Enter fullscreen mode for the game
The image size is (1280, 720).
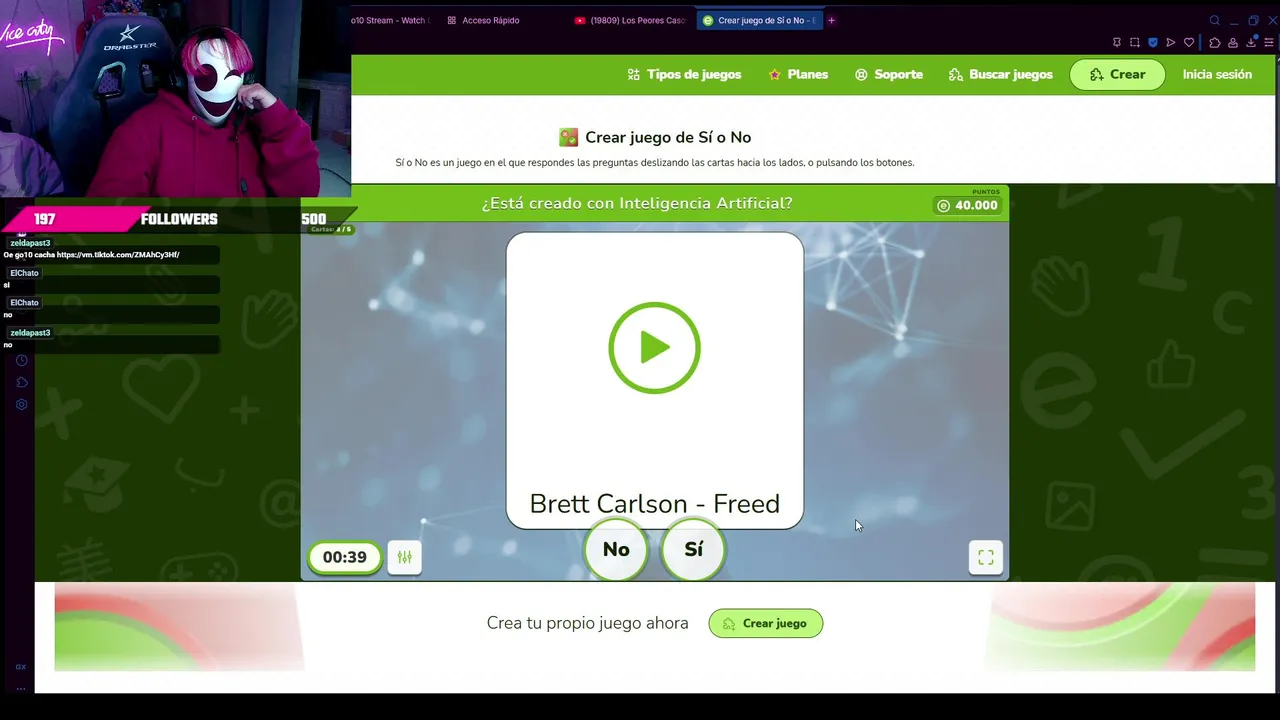click(986, 557)
